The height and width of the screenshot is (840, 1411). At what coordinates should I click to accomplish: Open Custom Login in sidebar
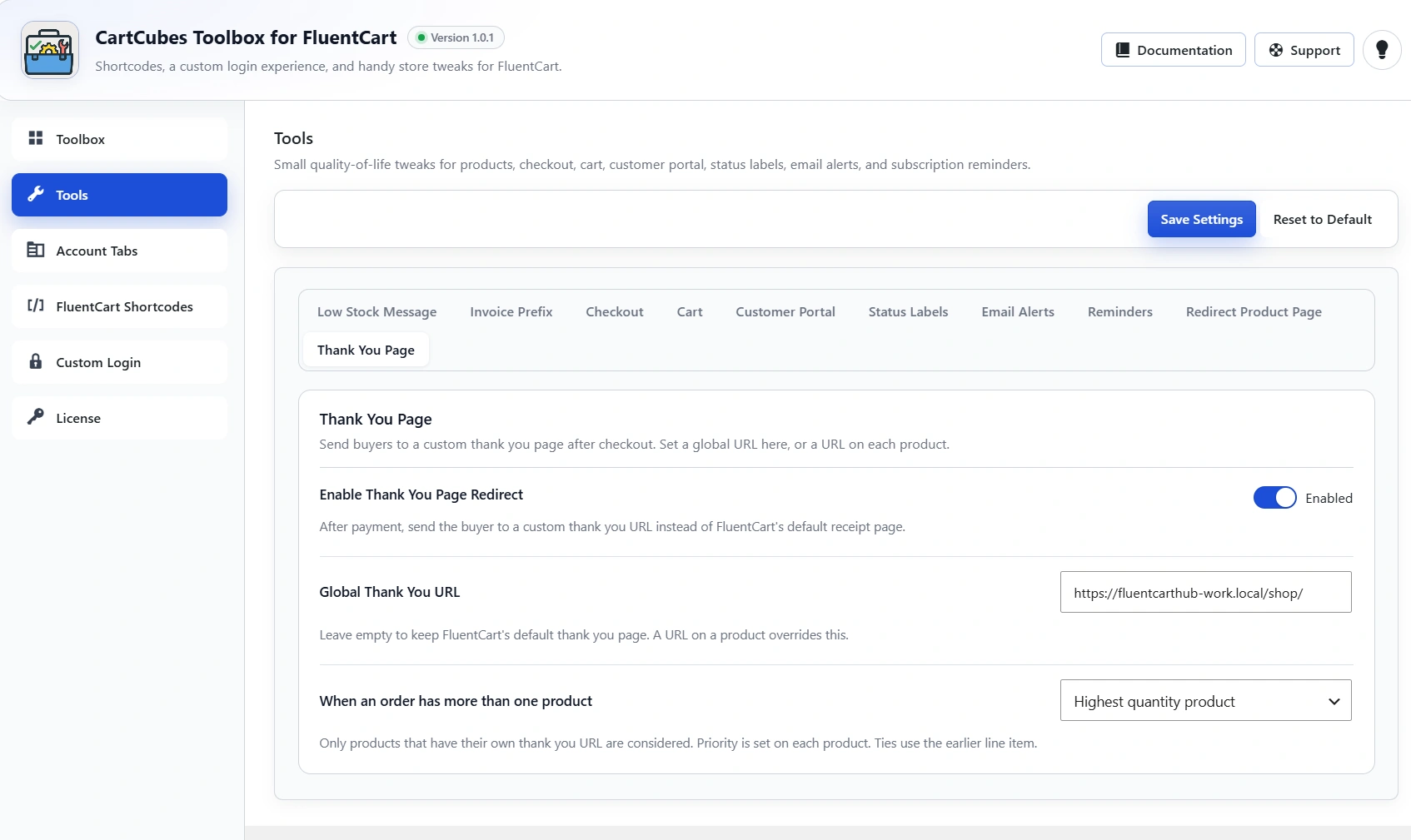[x=119, y=362]
